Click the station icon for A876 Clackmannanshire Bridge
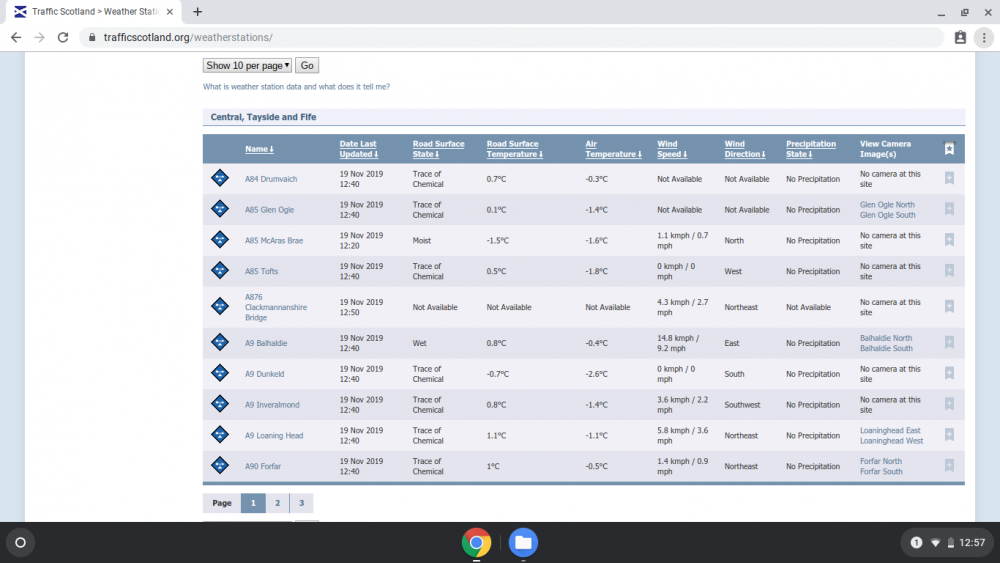The height and width of the screenshot is (563, 1000). pyautogui.click(x=220, y=306)
